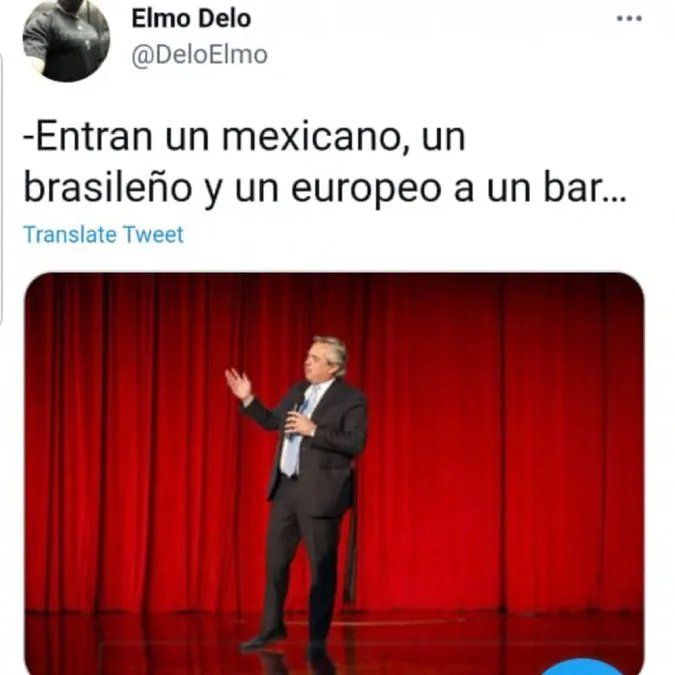The width and height of the screenshot is (675, 675).
Task: Click the microphone held in the photo
Action: point(299,404)
